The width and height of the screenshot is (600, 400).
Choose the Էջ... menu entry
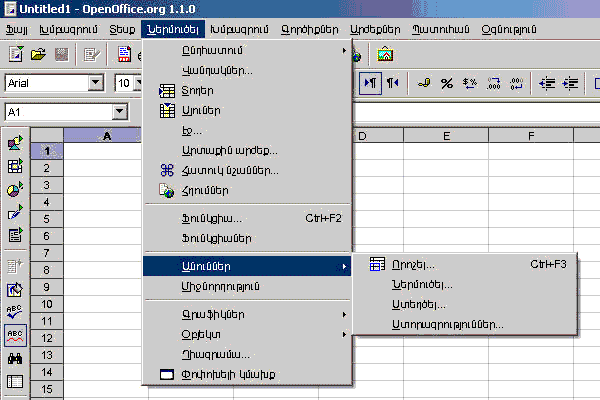[x=247, y=131]
